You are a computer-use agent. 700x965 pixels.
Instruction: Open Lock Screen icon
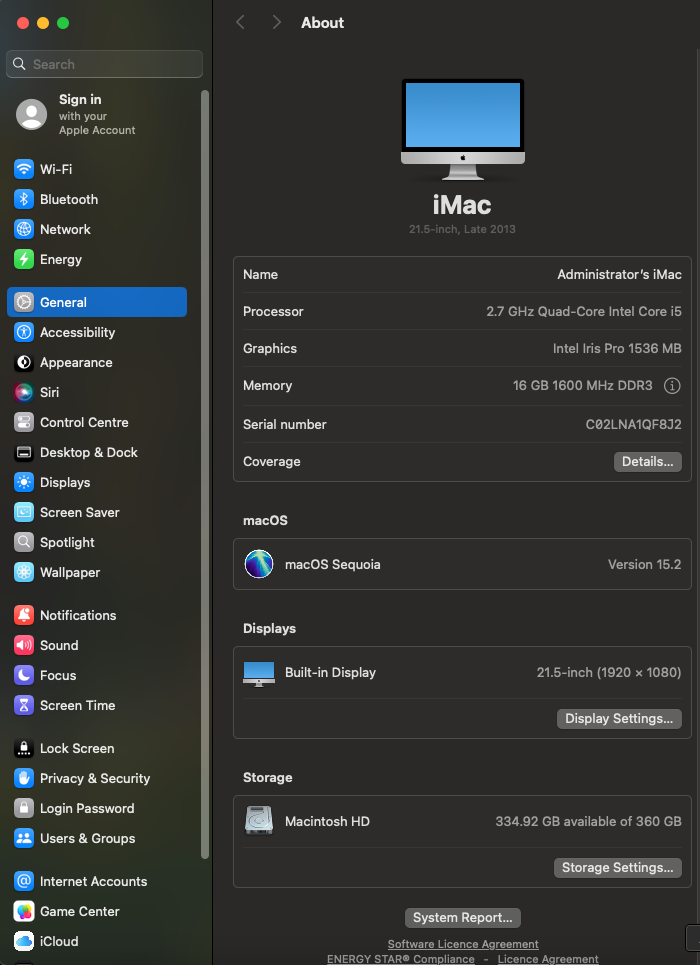24,748
